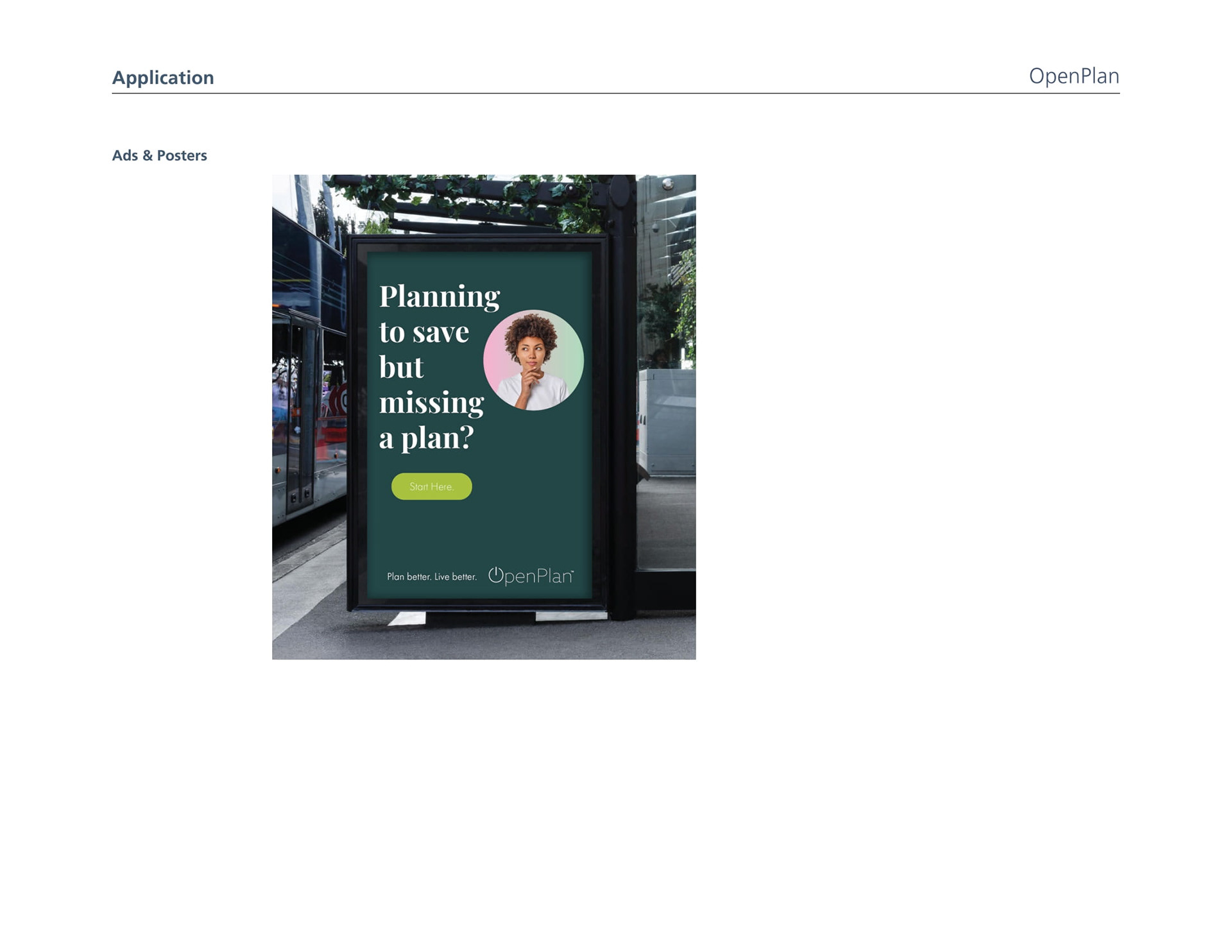Click the bus stop poster mockup image
This screenshot has height=952, width=1232.
tap(484, 417)
